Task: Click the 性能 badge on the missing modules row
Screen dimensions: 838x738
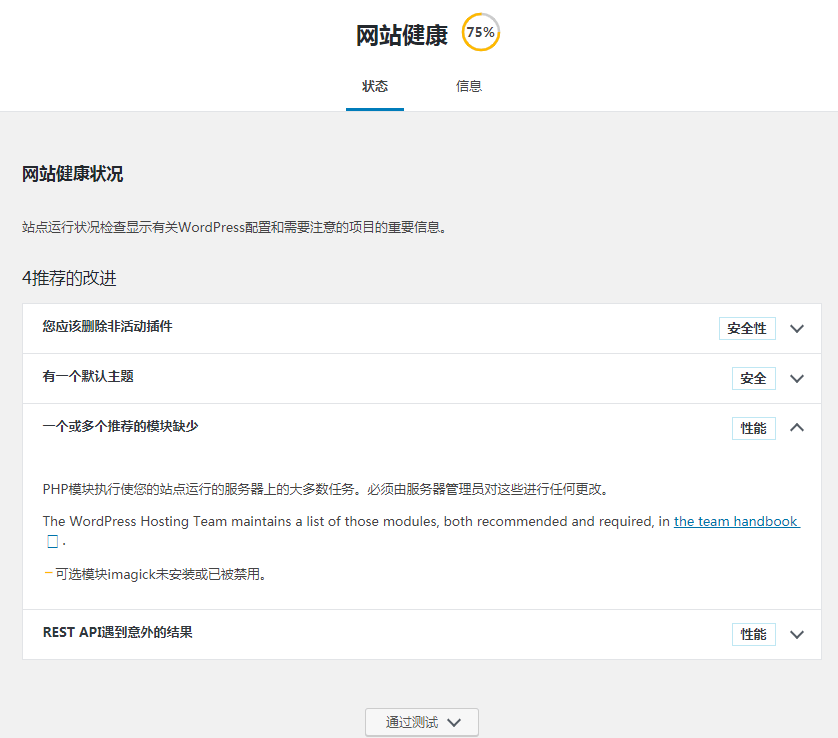Action: click(753, 427)
